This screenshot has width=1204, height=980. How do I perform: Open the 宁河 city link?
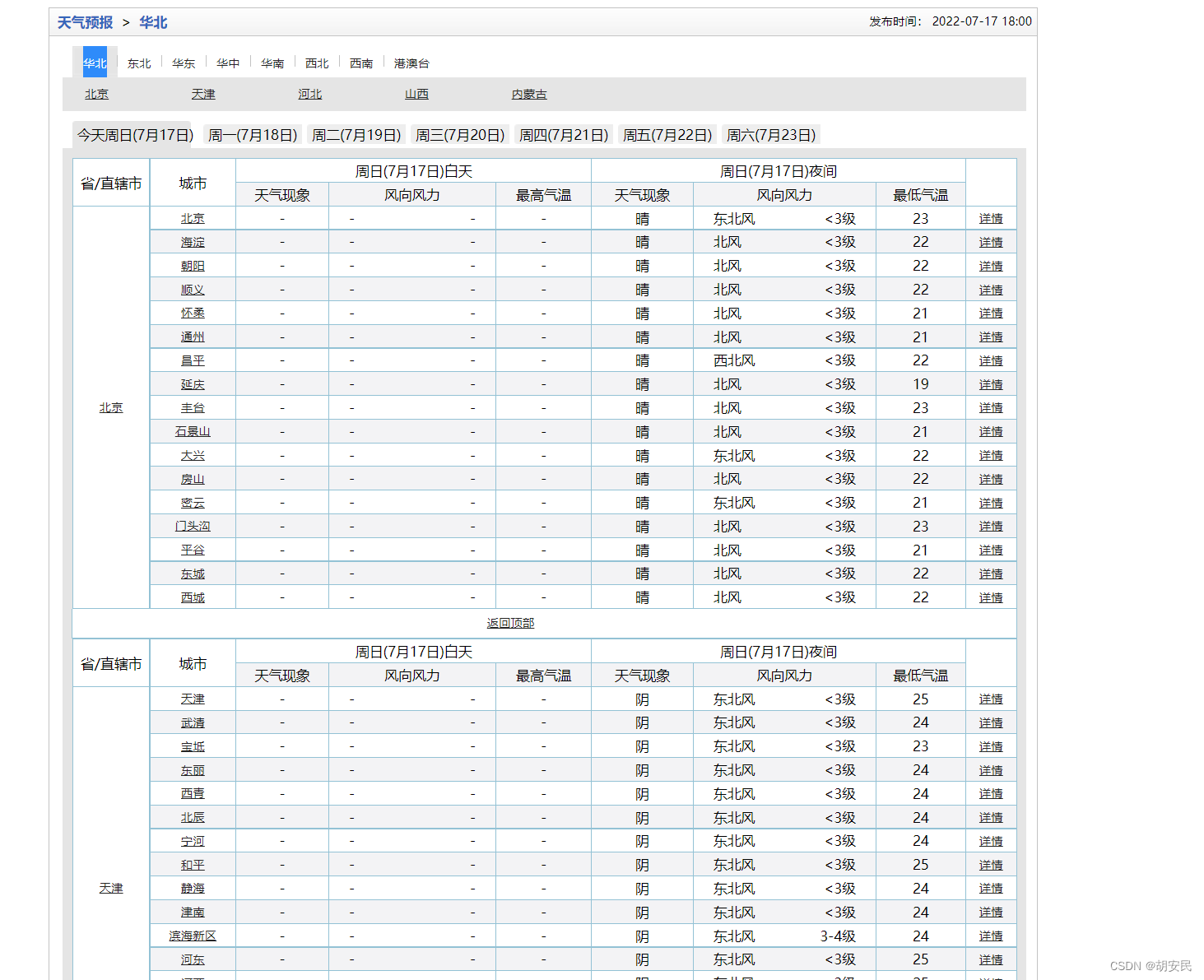[193, 842]
